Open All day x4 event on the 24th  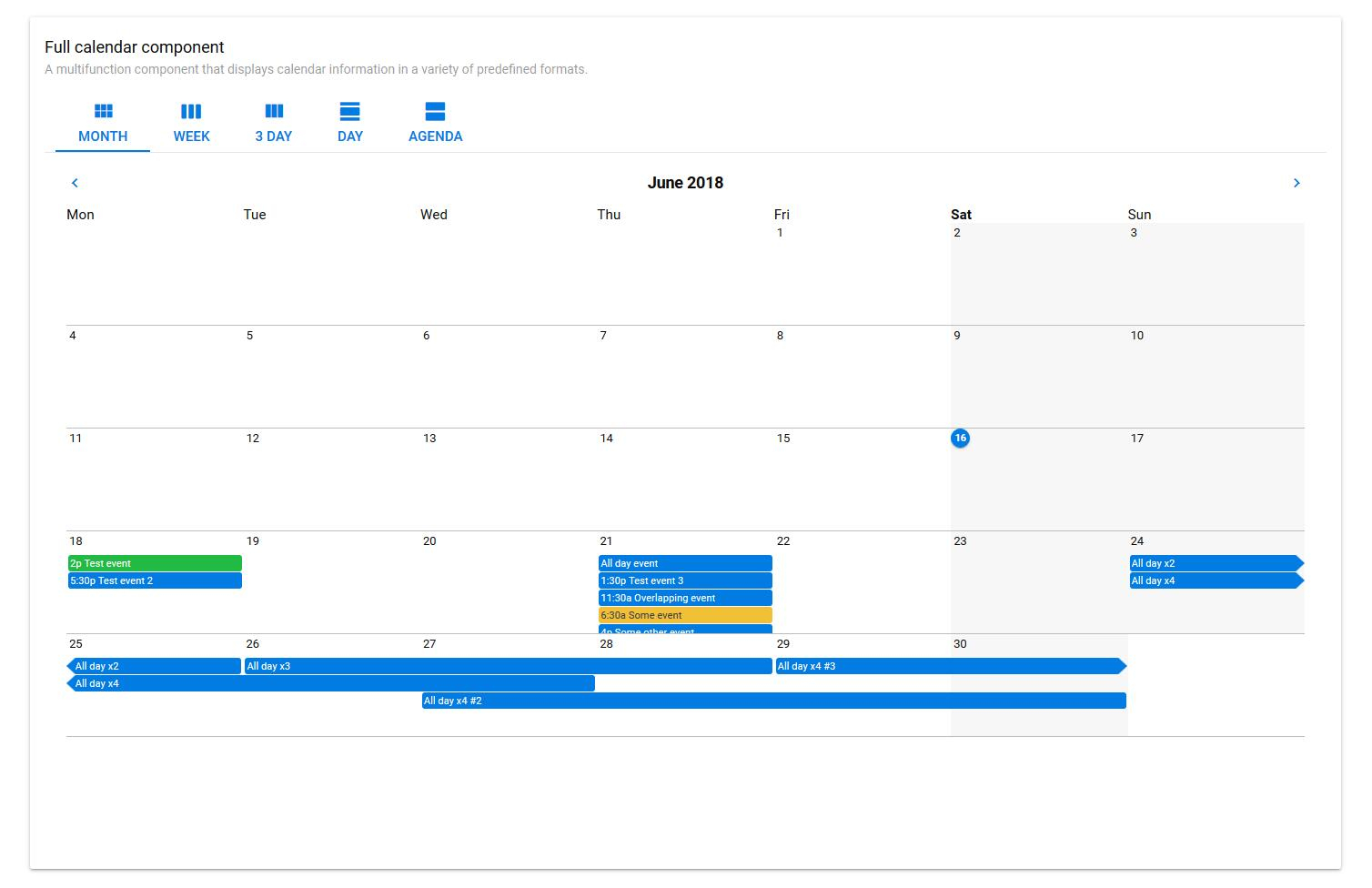pyautogui.click(x=1216, y=580)
